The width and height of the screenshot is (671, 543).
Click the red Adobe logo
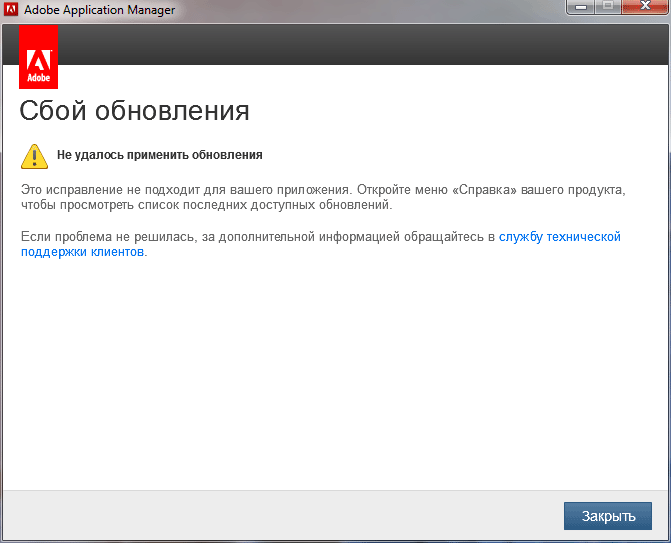pyautogui.click(x=39, y=57)
